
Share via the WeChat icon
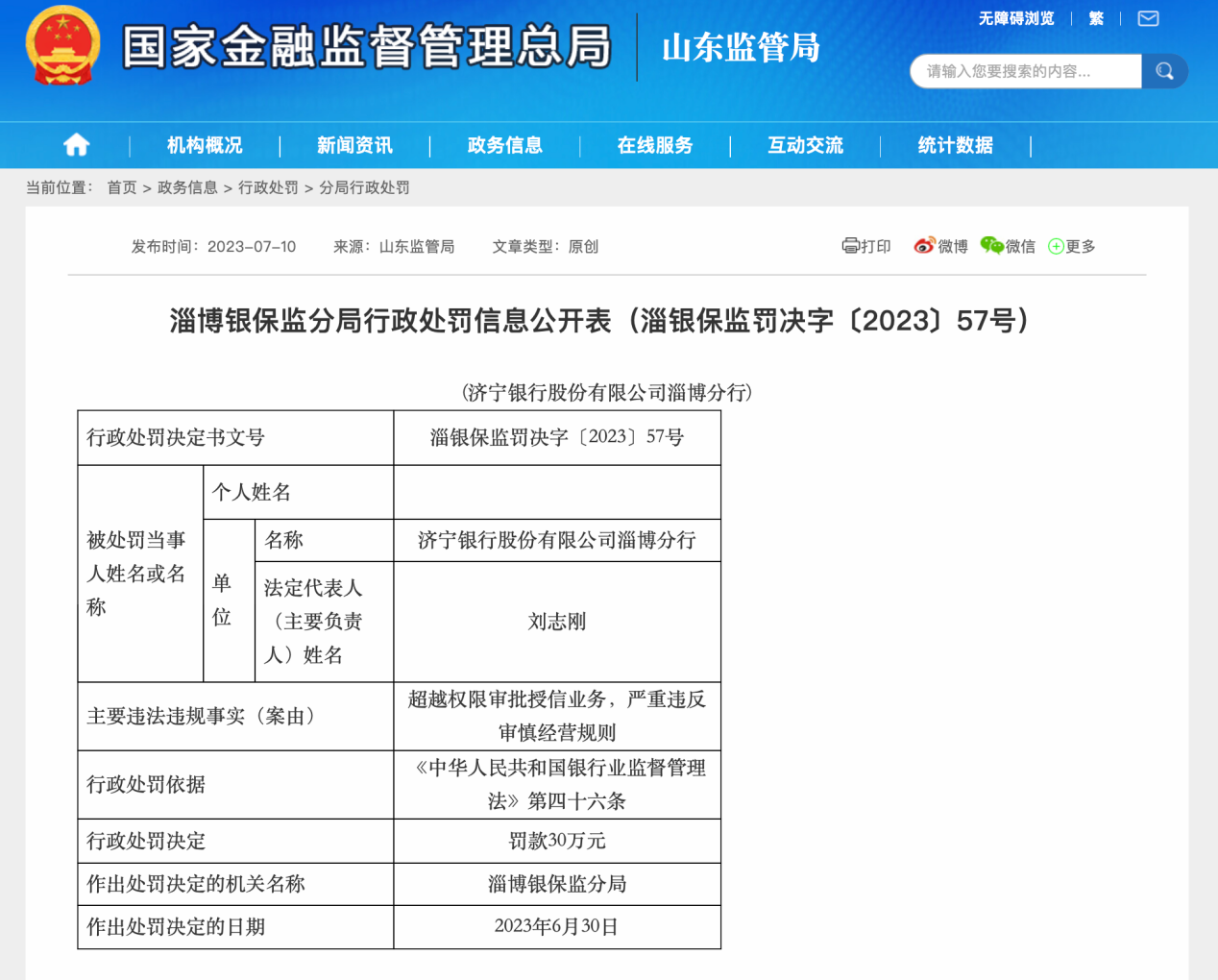click(991, 246)
